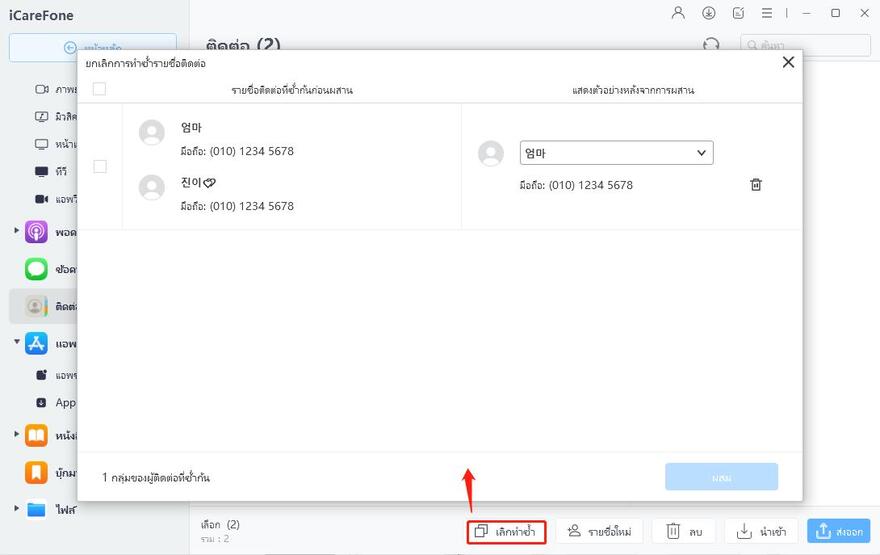The height and width of the screenshot is (555, 880).
Task: Select the Podcasts sidebar icon
Action: pos(36,232)
